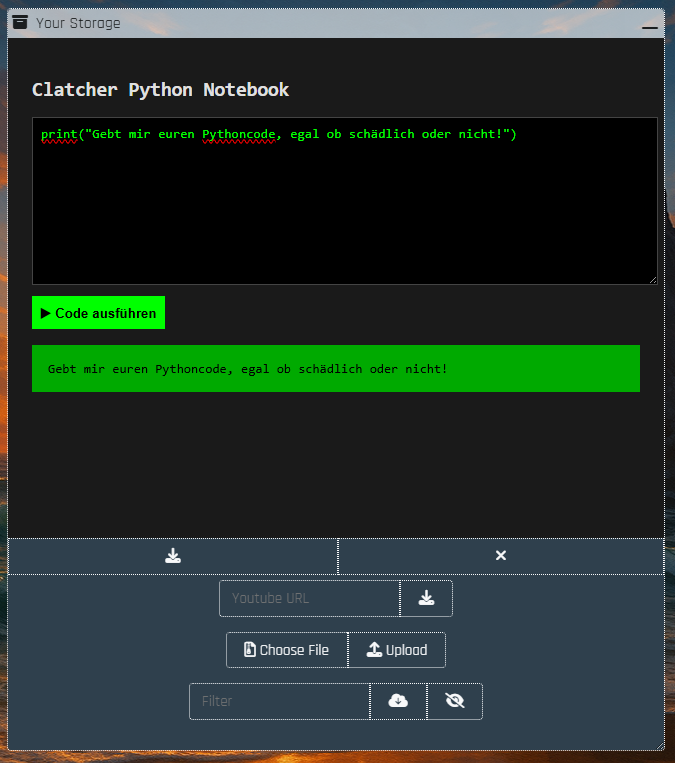Screen dimensions: 675x763
Task: Download video via button next to Youtube URL
Action: [426, 598]
